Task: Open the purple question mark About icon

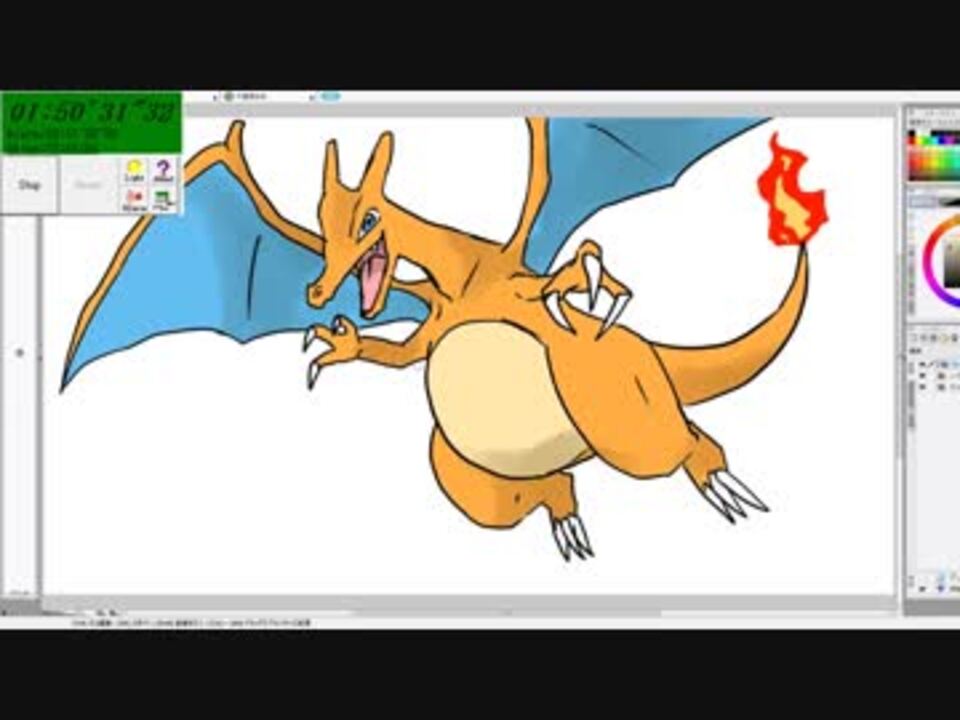Action: point(163,170)
